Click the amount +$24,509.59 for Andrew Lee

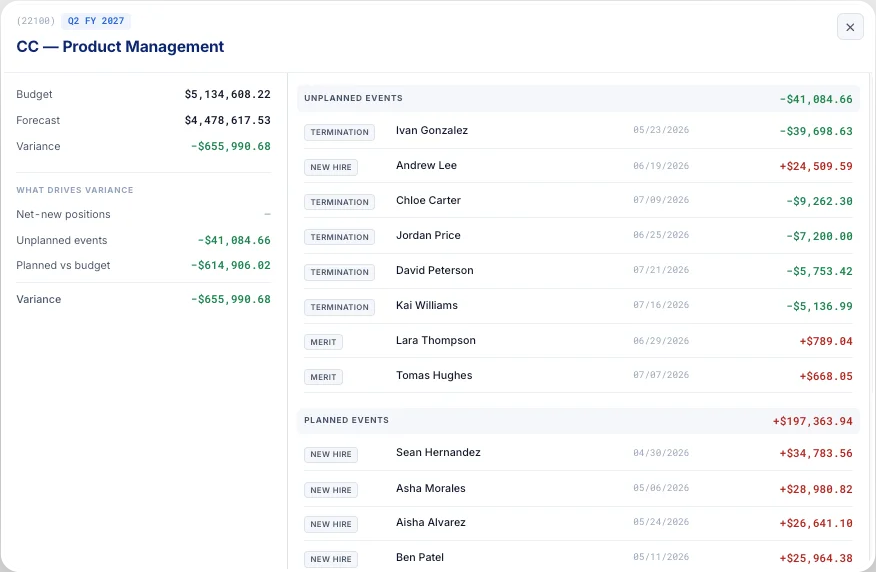tap(816, 166)
